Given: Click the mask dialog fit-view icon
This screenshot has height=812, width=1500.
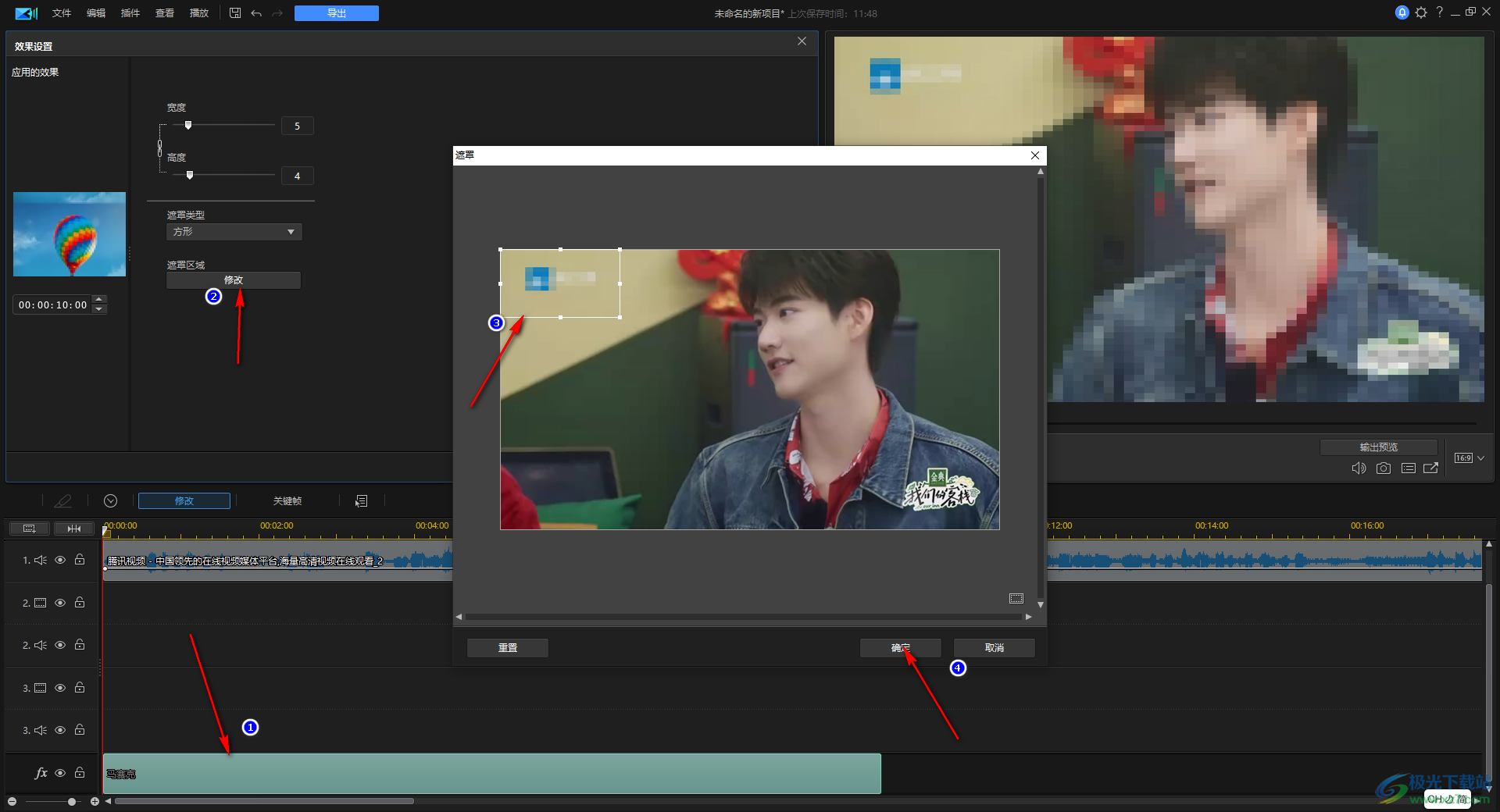Looking at the screenshot, I should click(1016, 599).
